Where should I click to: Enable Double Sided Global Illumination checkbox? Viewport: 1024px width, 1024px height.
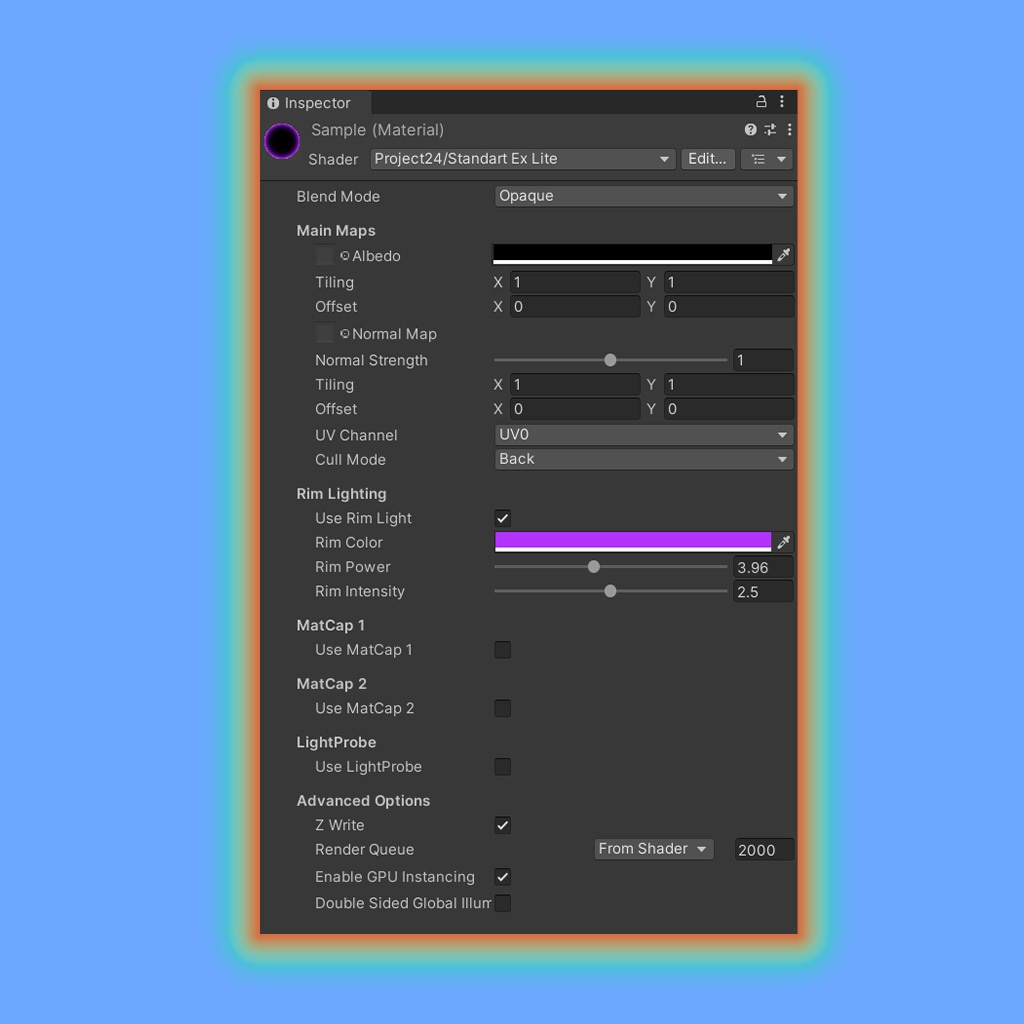pos(502,903)
